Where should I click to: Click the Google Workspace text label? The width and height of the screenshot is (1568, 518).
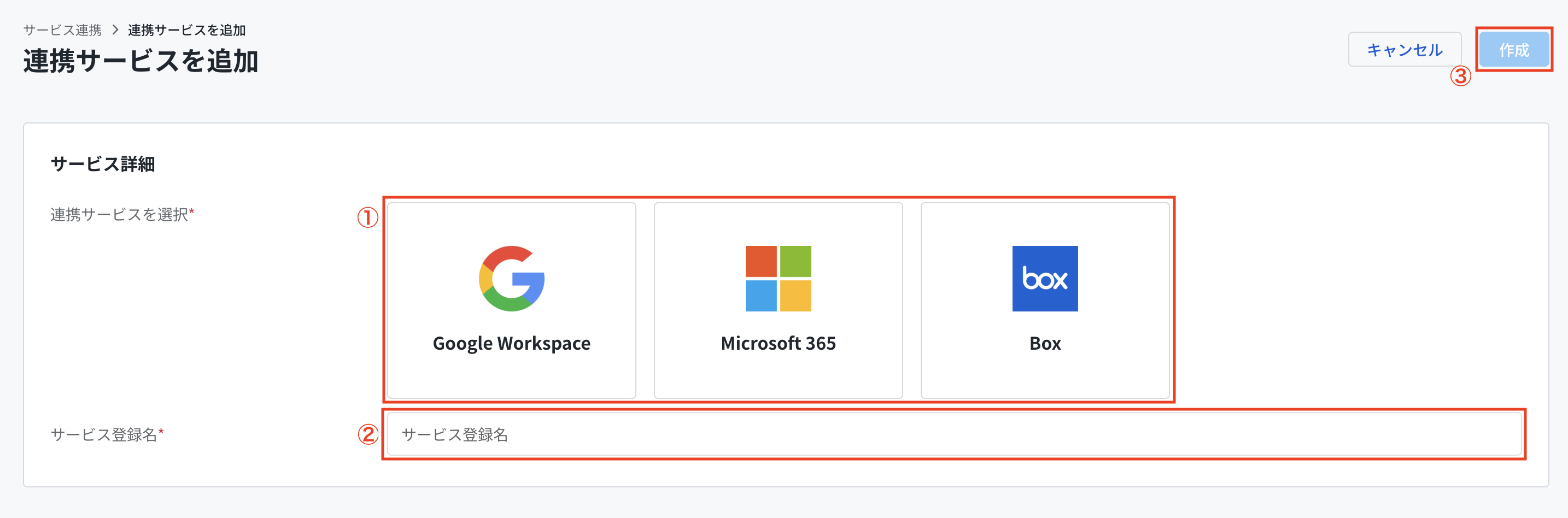[x=511, y=343]
